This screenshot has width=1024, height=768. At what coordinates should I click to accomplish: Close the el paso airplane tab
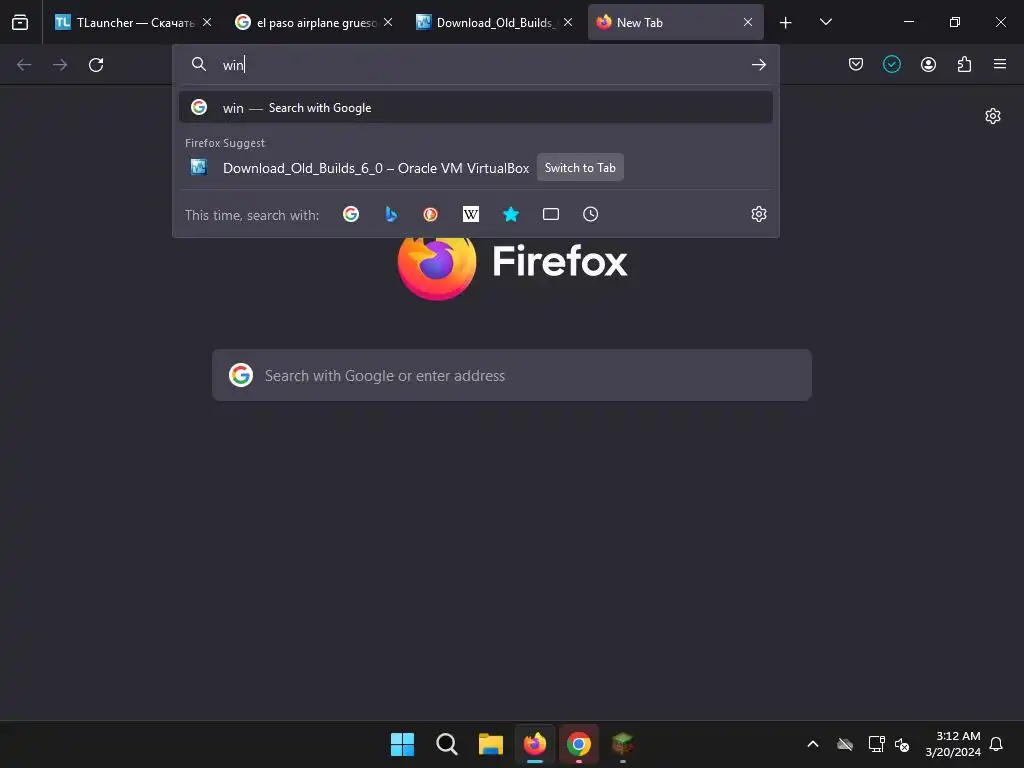388,22
